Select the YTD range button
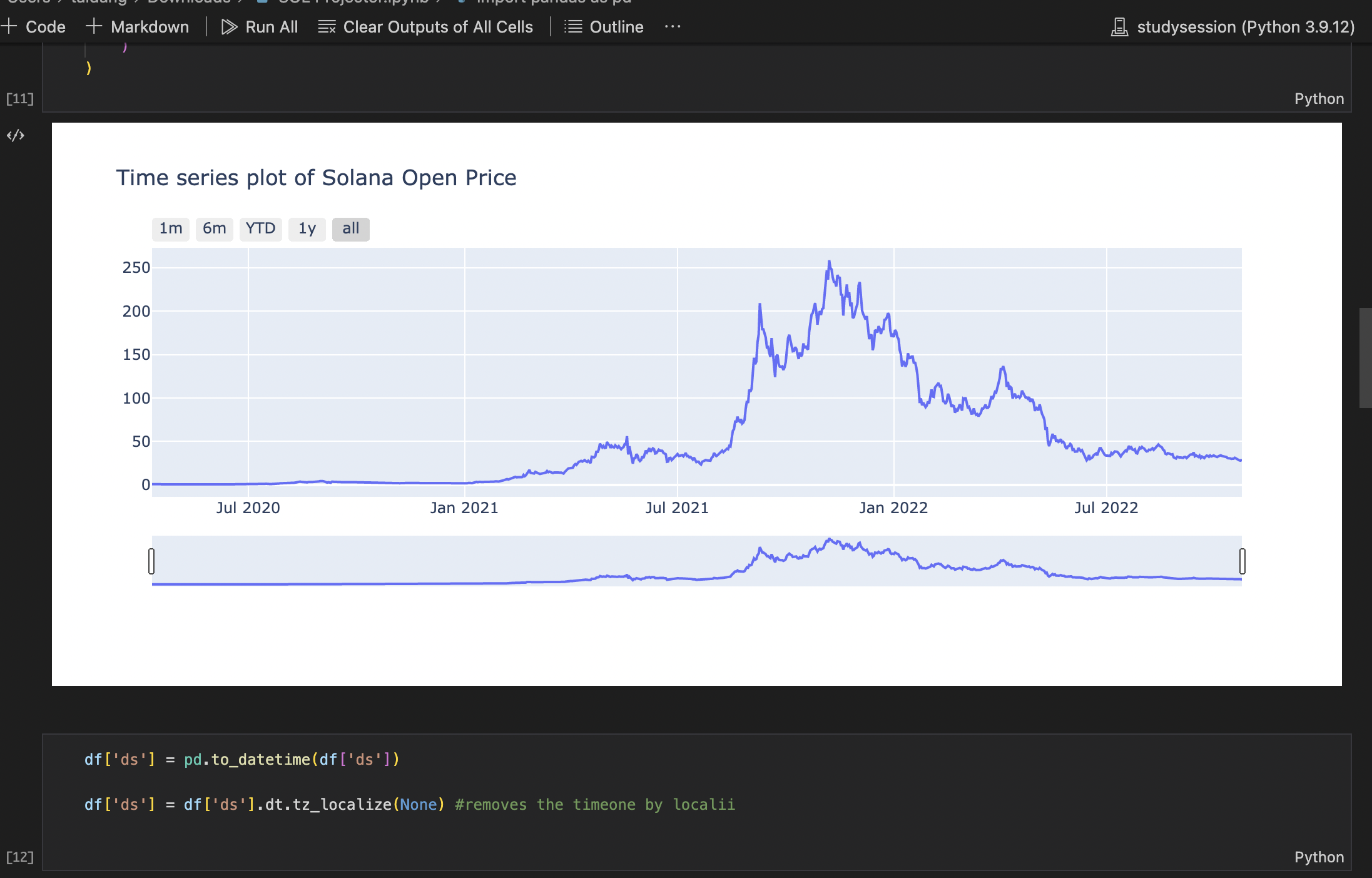The width and height of the screenshot is (1372, 878). [261, 229]
